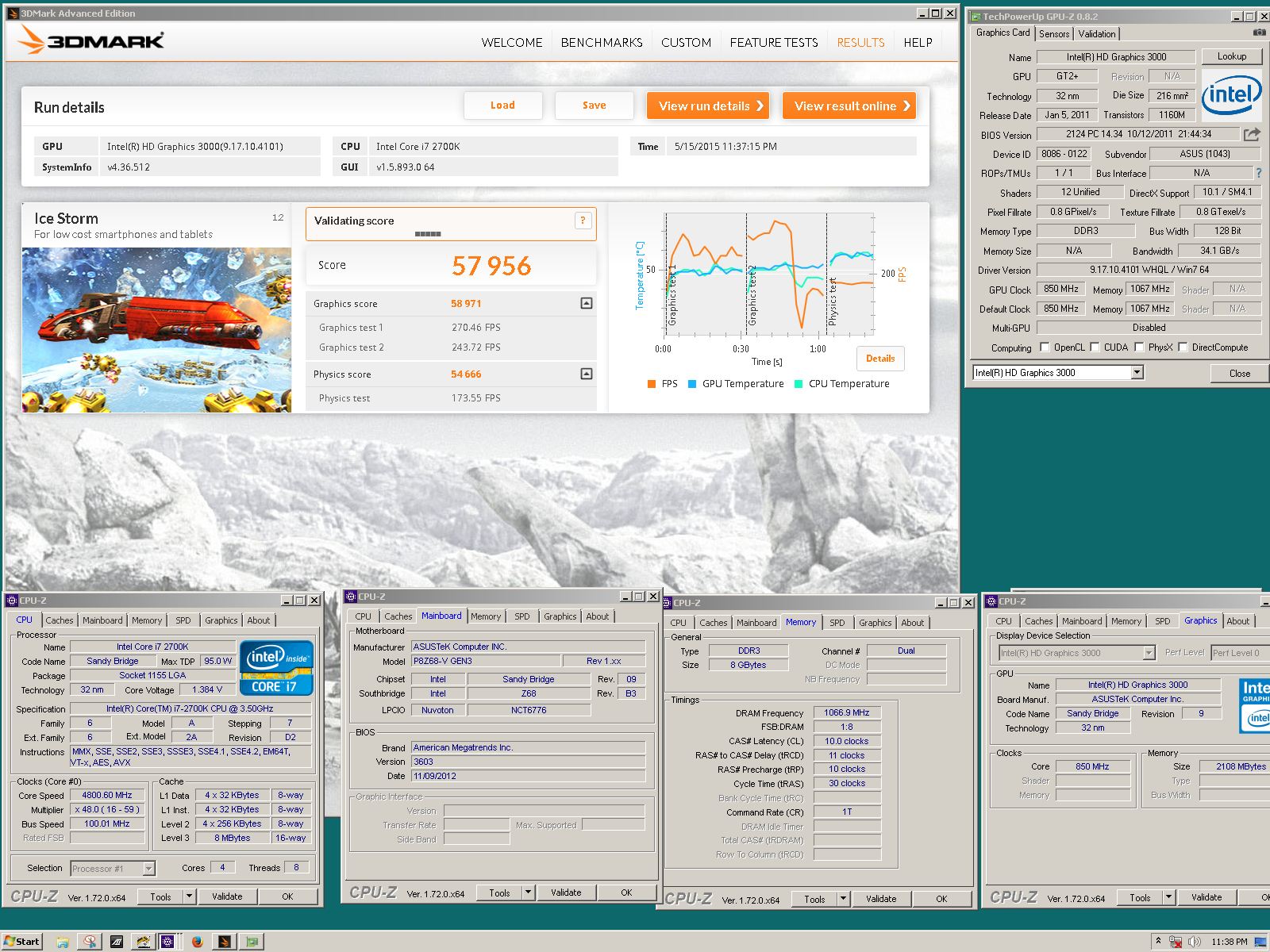This screenshot has width=1270, height=952.
Task: Switch to the Sensors tab in GPU-Z
Action: click(x=1054, y=34)
